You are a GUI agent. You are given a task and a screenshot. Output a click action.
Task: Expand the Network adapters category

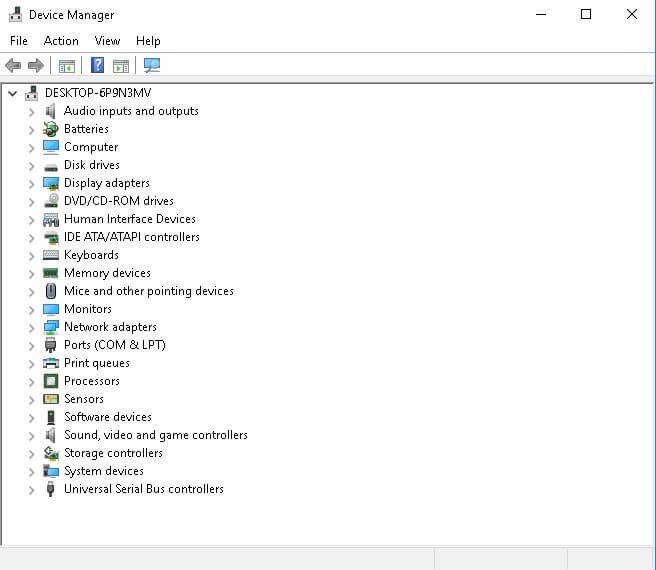pos(31,328)
